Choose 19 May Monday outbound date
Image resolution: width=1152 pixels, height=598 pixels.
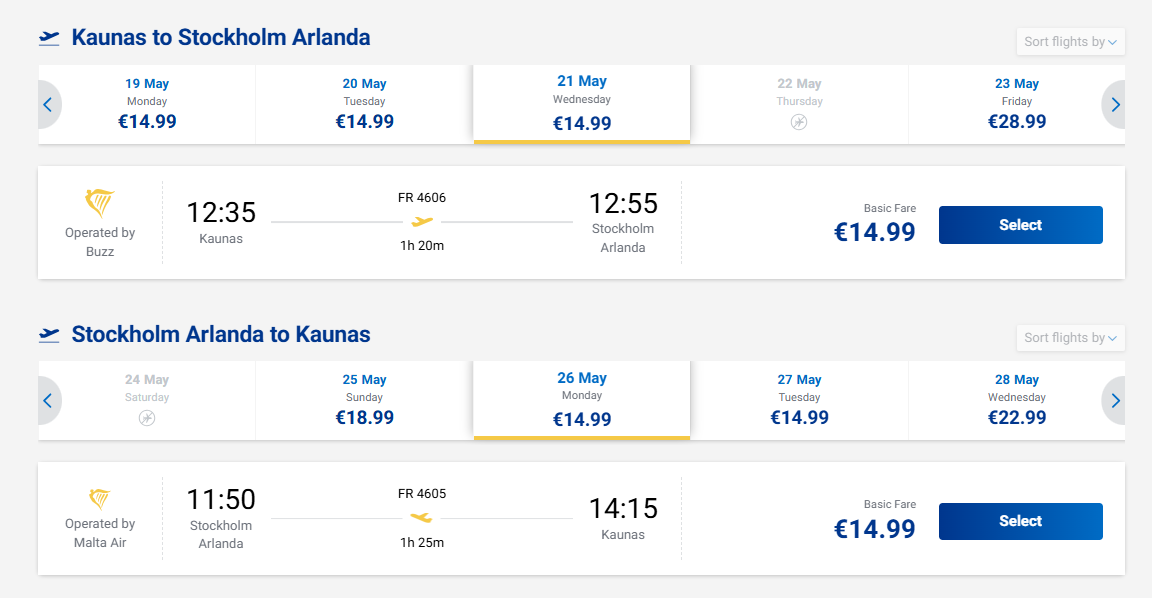pos(147,104)
